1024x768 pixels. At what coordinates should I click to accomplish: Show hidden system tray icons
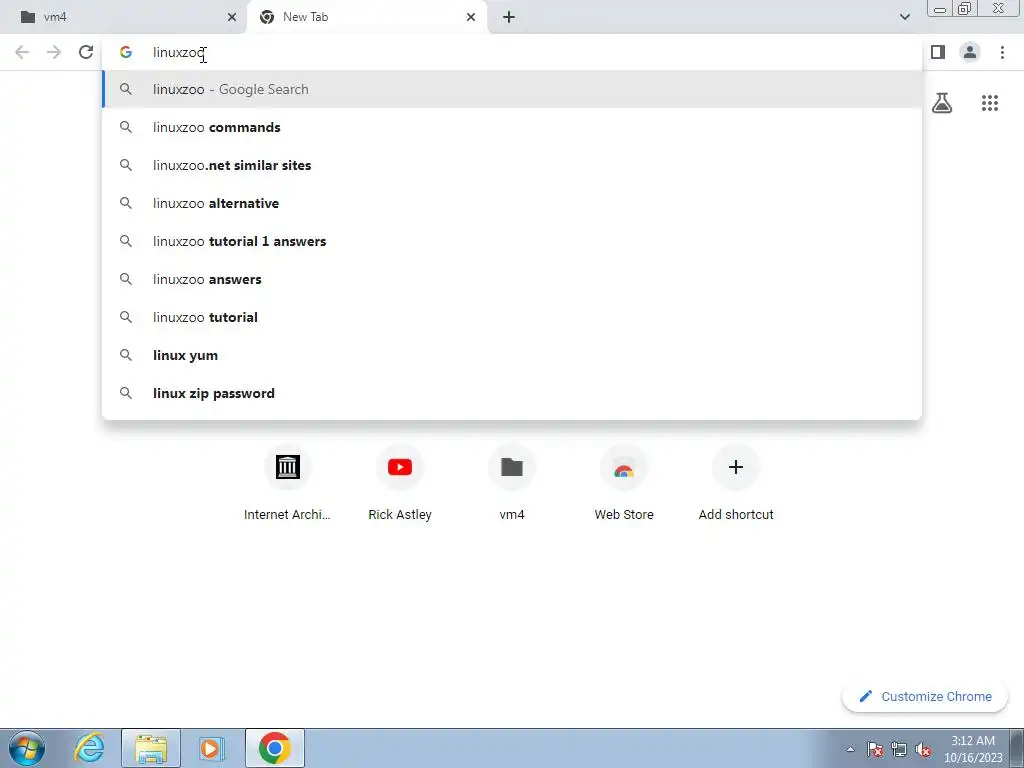(850, 749)
